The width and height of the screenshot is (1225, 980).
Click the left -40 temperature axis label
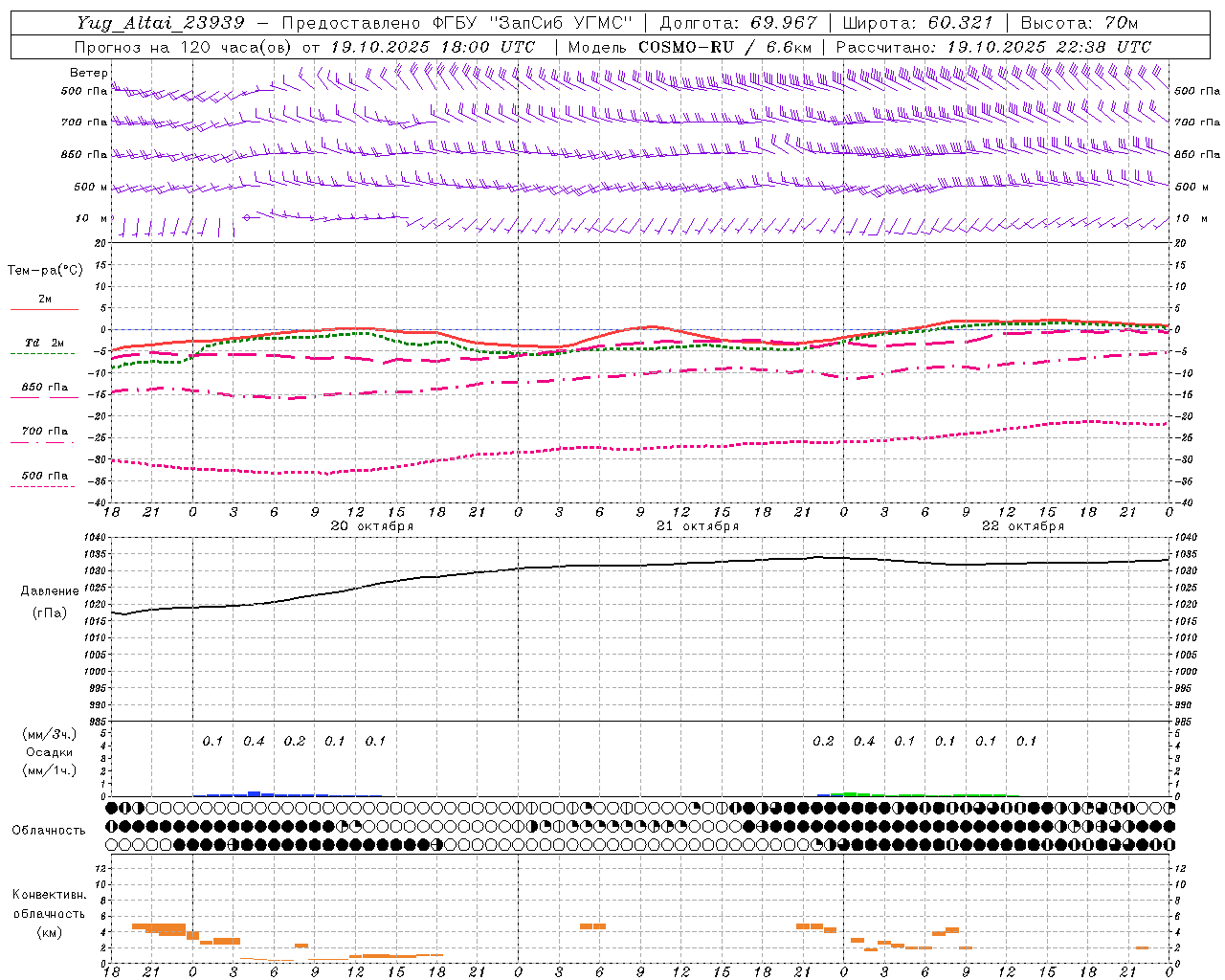click(99, 502)
